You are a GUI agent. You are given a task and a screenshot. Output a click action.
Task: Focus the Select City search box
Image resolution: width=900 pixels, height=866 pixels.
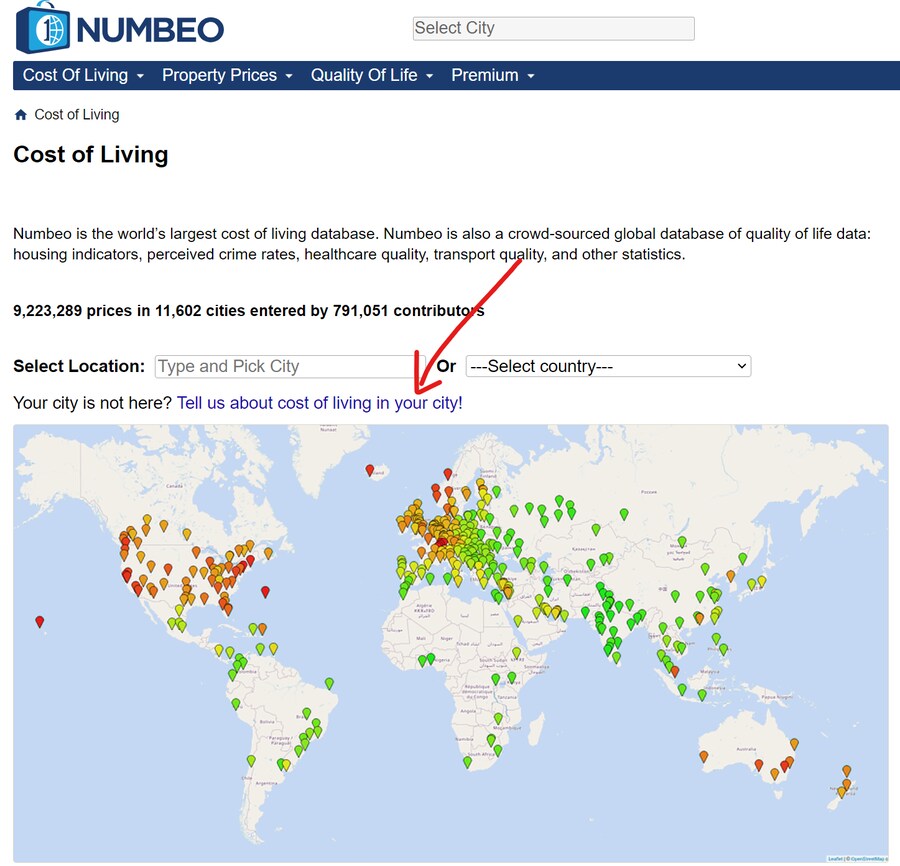point(553,28)
